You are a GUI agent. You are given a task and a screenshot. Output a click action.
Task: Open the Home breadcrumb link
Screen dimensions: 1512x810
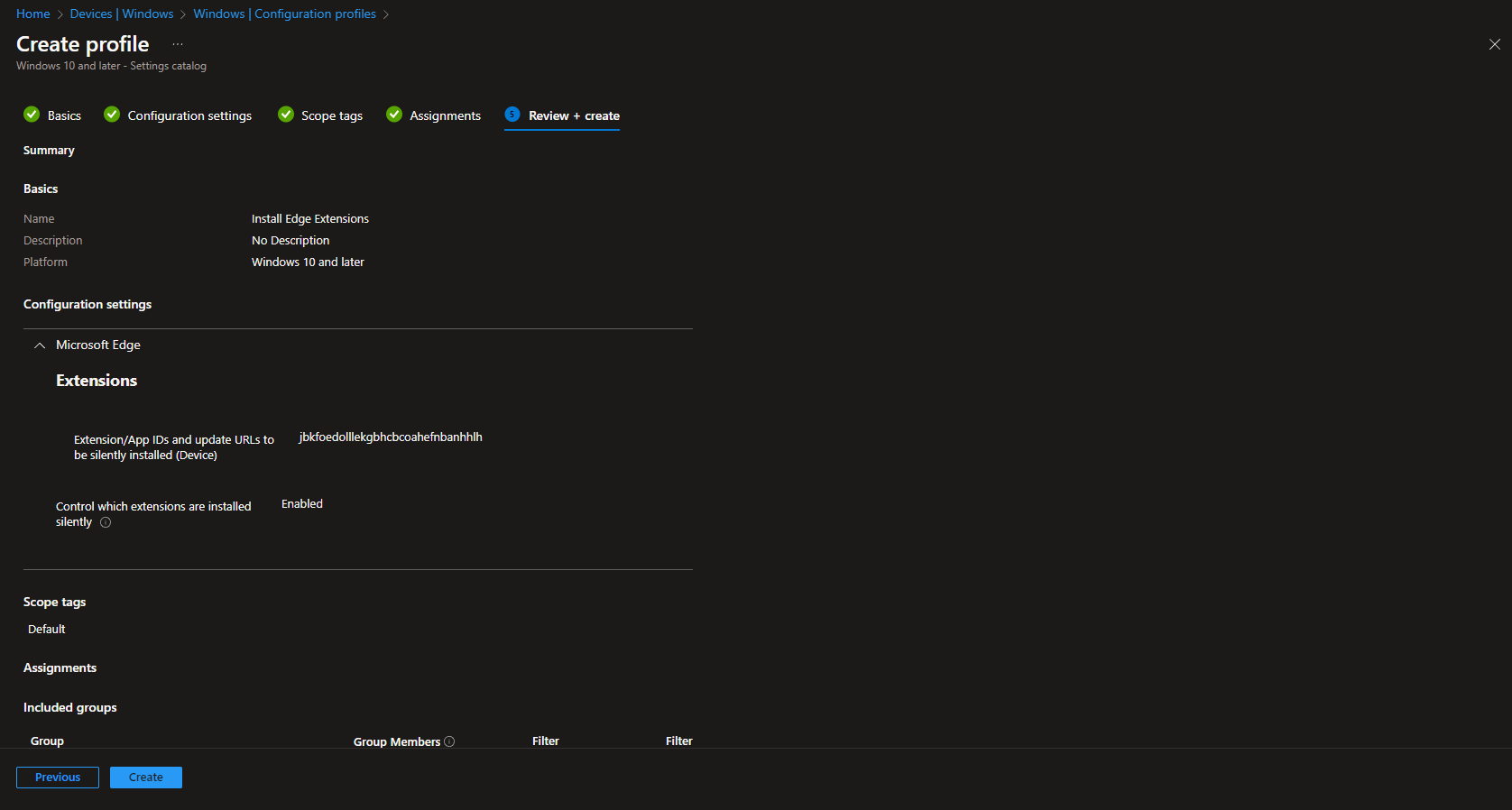pyautogui.click(x=33, y=14)
